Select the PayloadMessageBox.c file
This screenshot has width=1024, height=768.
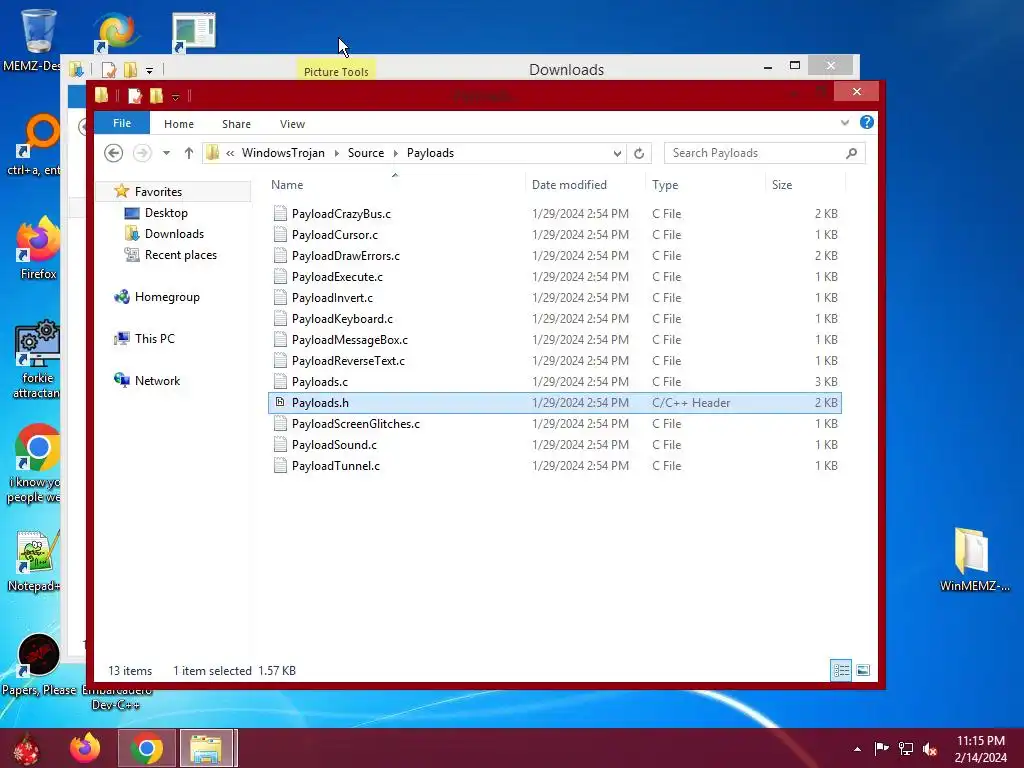349,340
